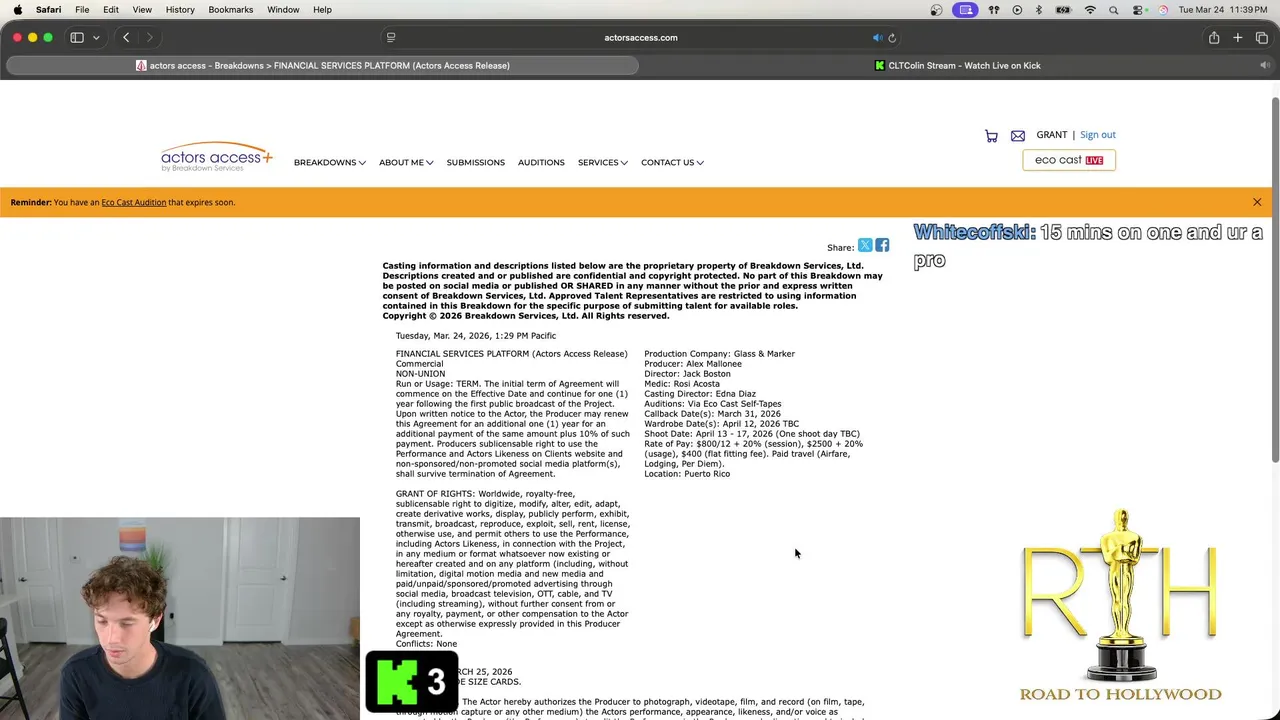Click the 'Tuesday, Mar. 24, 2026' timestamp
This screenshot has width=1280, height=720.
475,336
